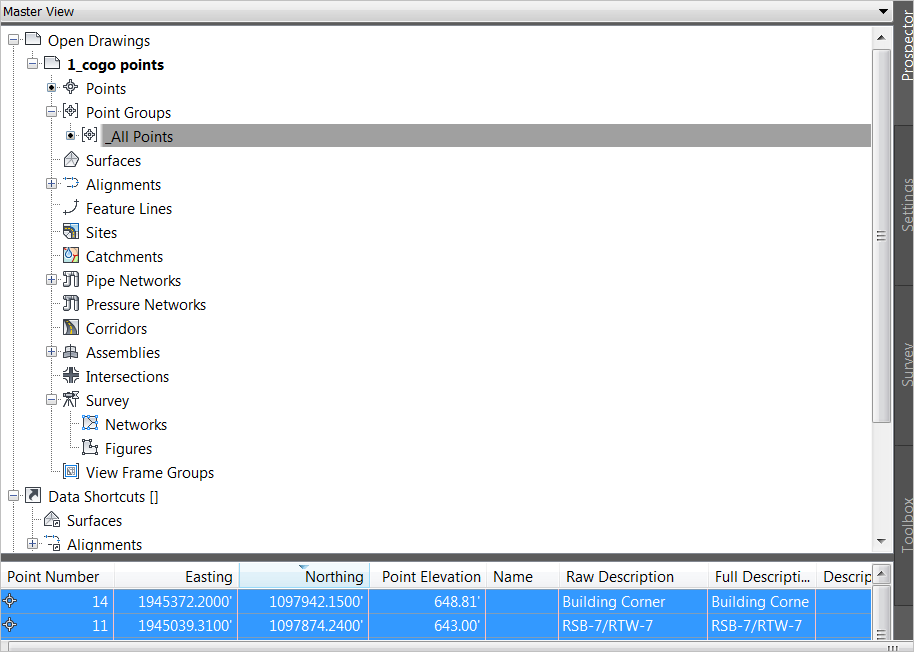Click the Intersections icon
This screenshot has height=652, width=914.
click(x=68, y=376)
